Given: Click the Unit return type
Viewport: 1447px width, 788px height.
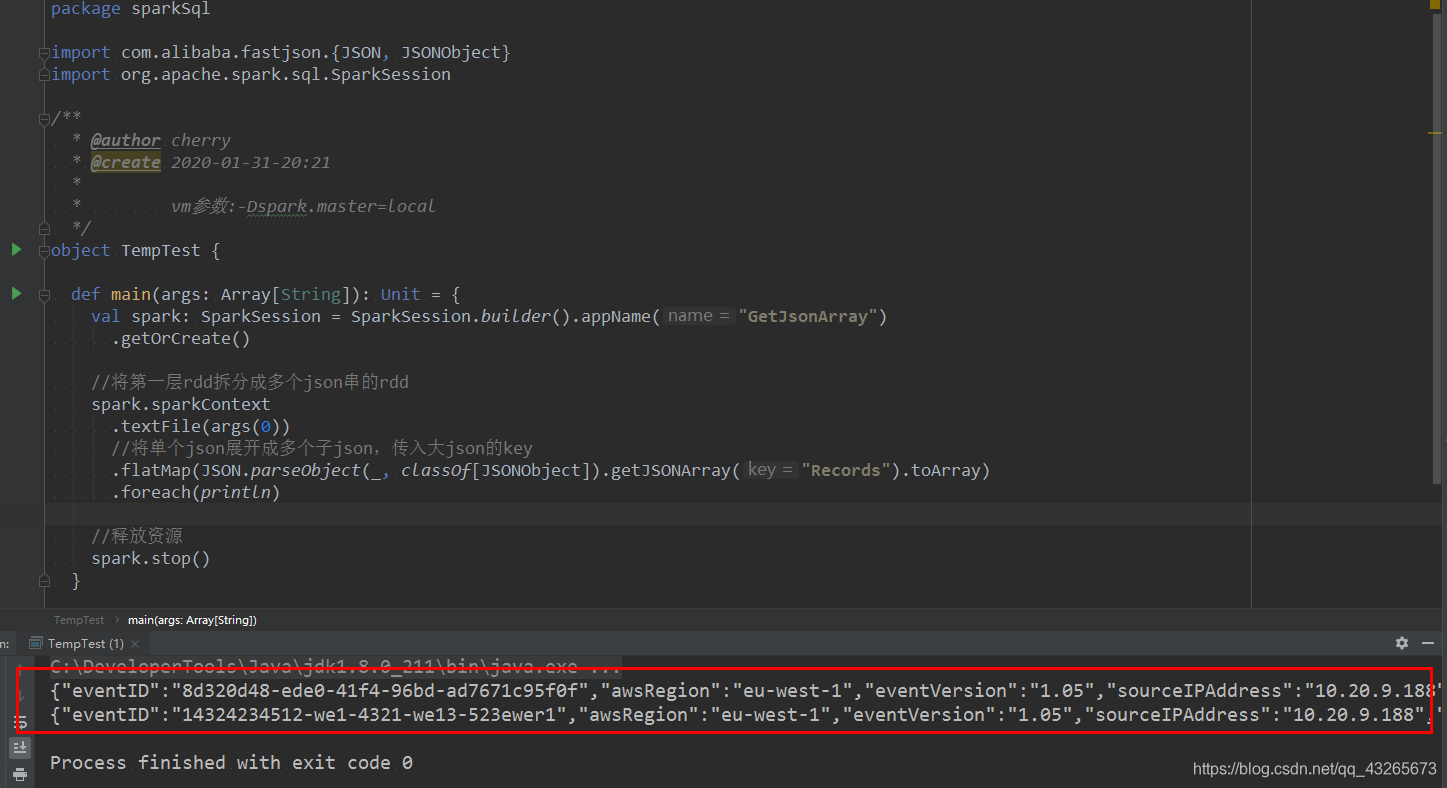Looking at the screenshot, I should [401, 294].
